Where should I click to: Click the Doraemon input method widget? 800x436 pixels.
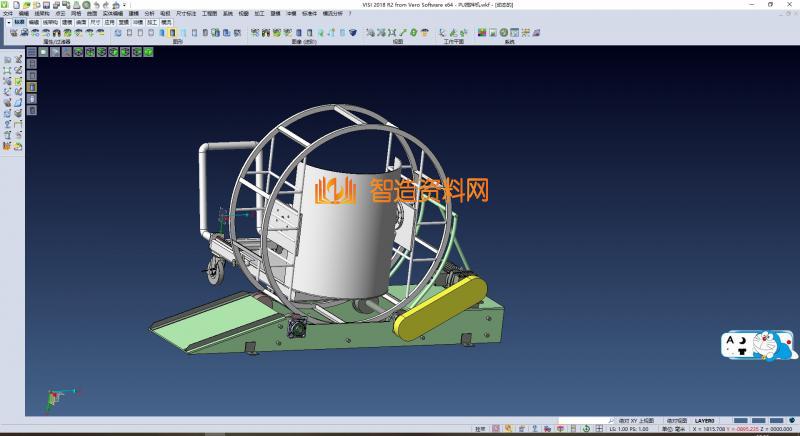(x=759, y=346)
